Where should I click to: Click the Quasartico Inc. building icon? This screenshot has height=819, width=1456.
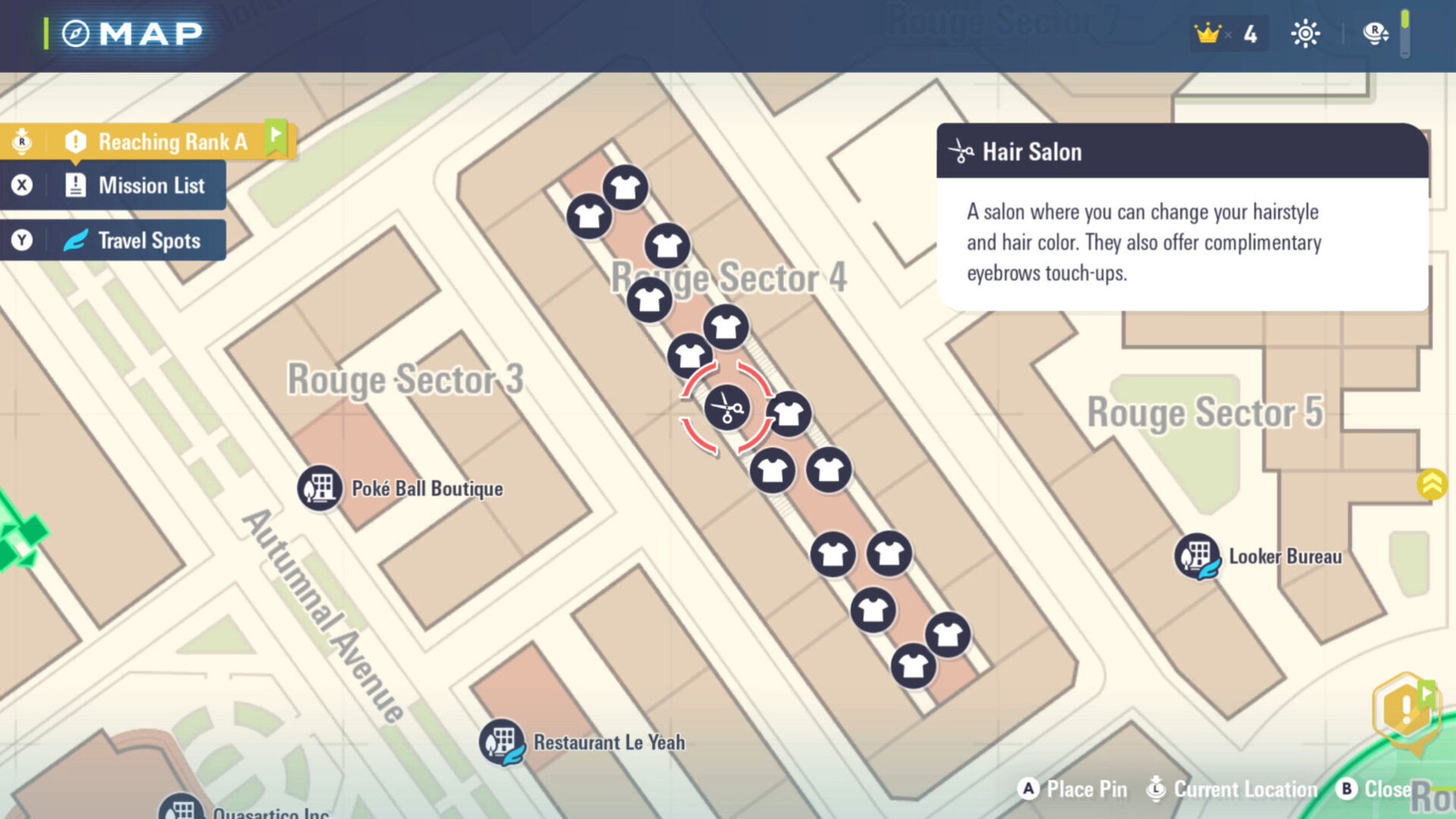[x=180, y=808]
